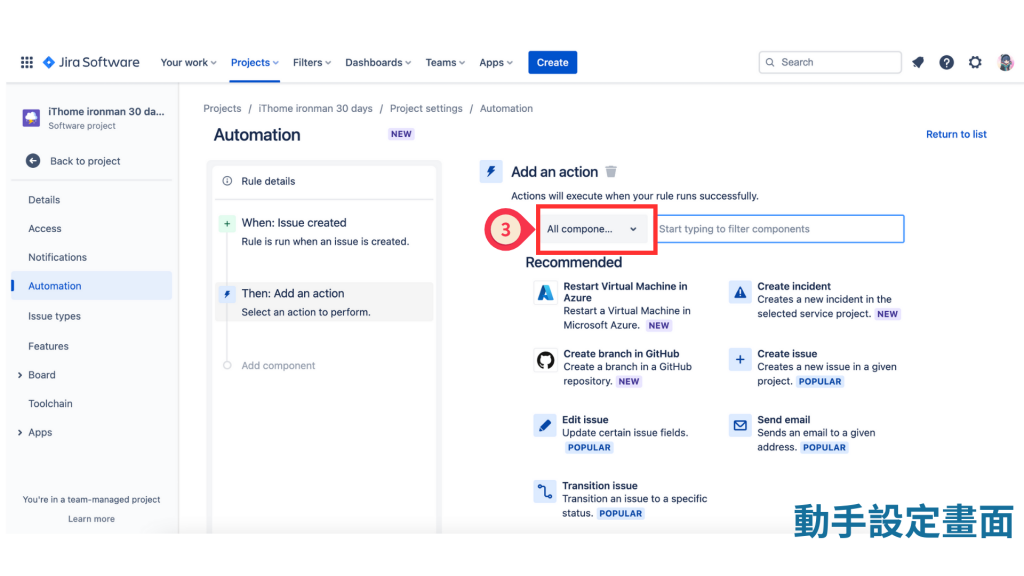Select Create issue action title
Screen dimensions: 1024x576
(x=787, y=353)
